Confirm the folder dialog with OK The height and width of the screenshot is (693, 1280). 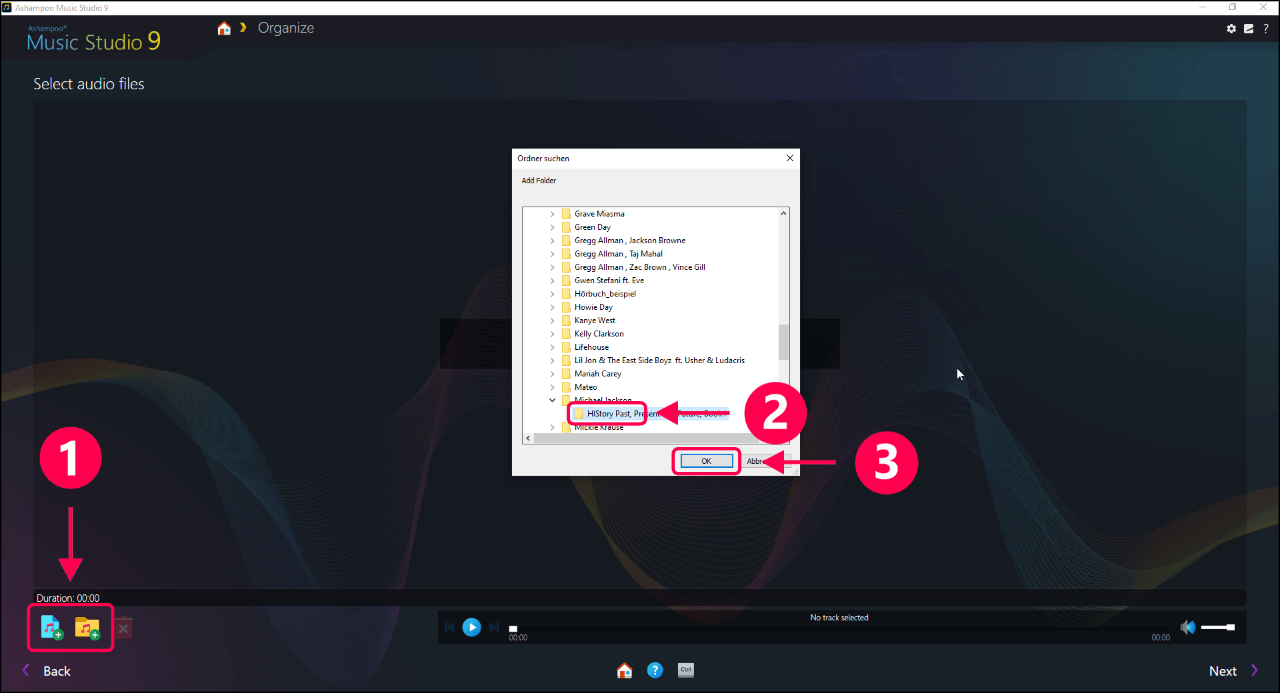pos(706,461)
